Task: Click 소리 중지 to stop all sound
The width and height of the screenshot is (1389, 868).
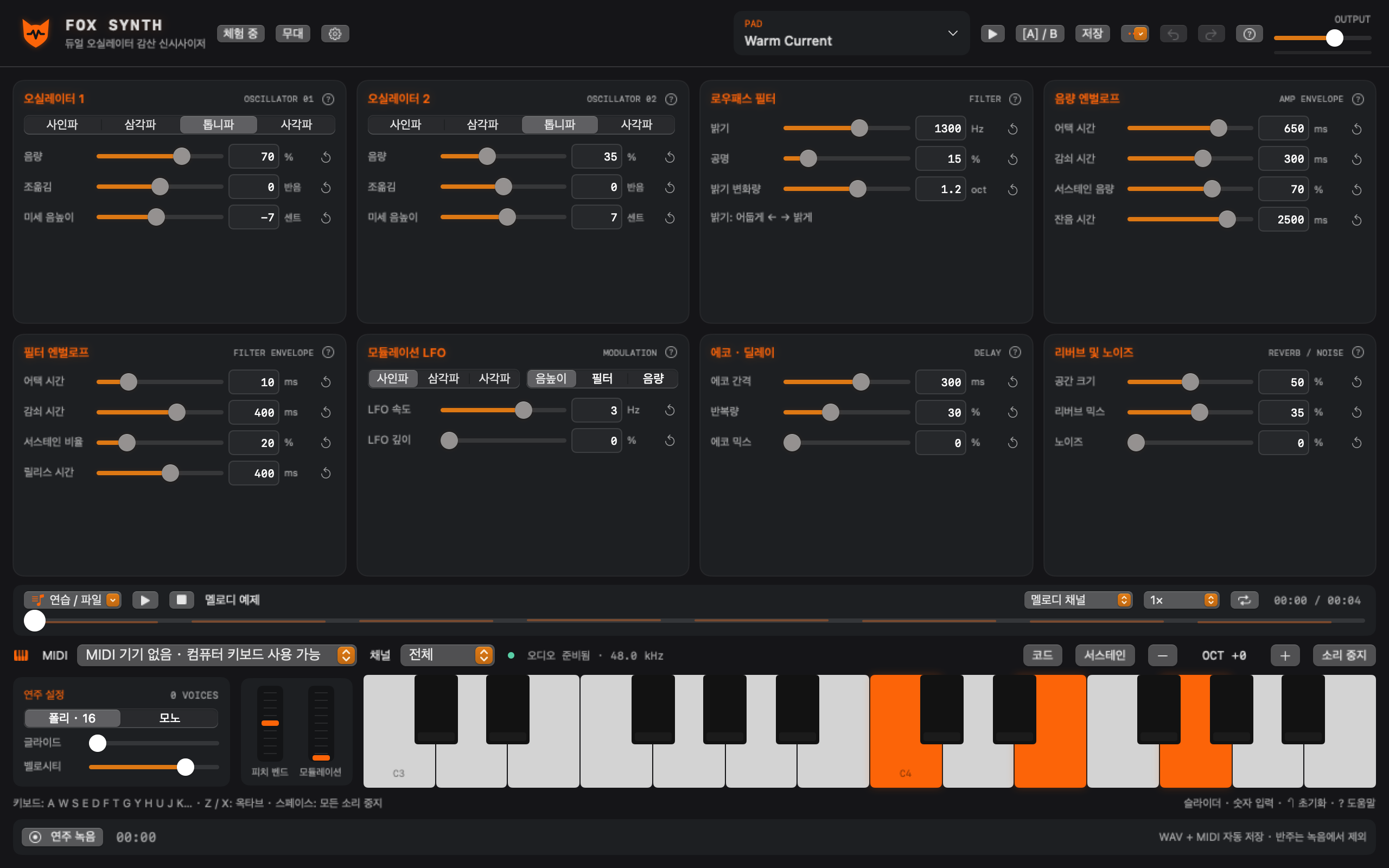Action: pos(1343,655)
